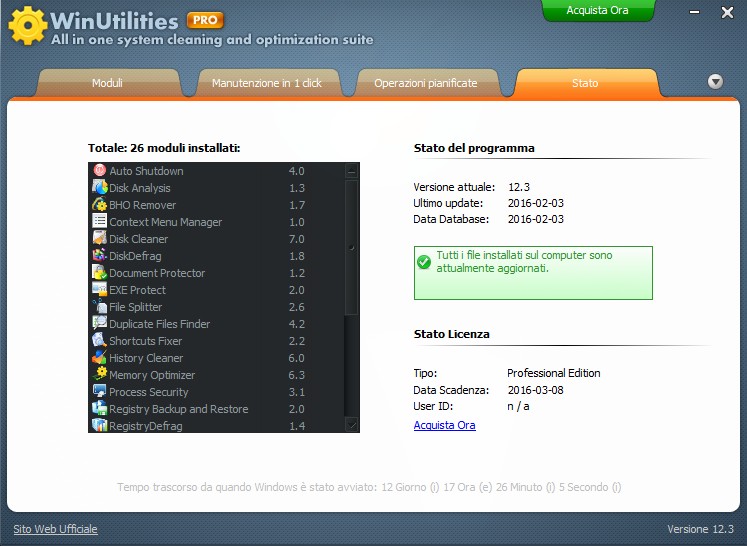This screenshot has width=747, height=546.
Task: Click the Versione 12.3 footer text
Action: pos(700,529)
